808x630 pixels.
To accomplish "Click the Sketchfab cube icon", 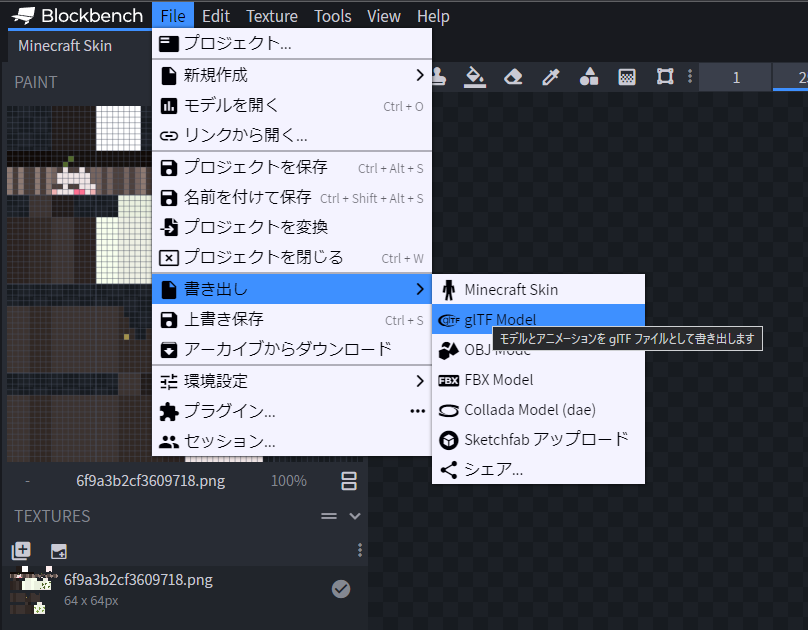I will tap(448, 440).
